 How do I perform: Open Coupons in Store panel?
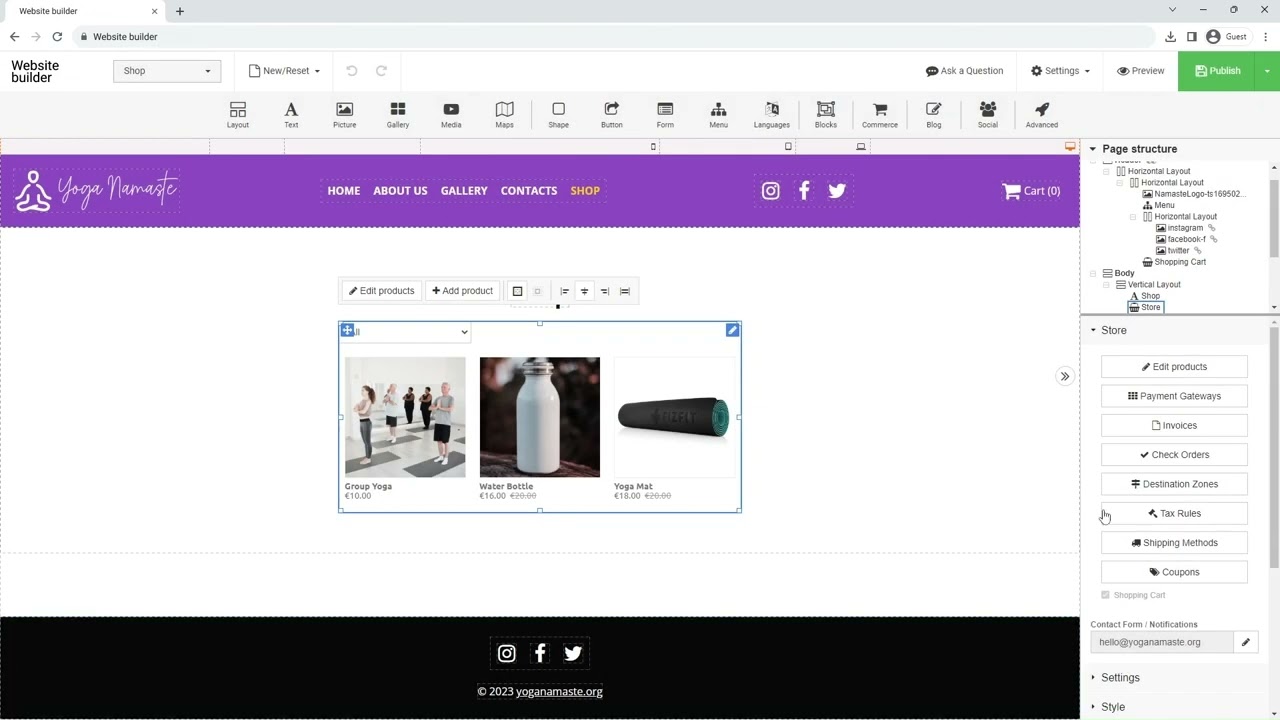tap(1174, 572)
